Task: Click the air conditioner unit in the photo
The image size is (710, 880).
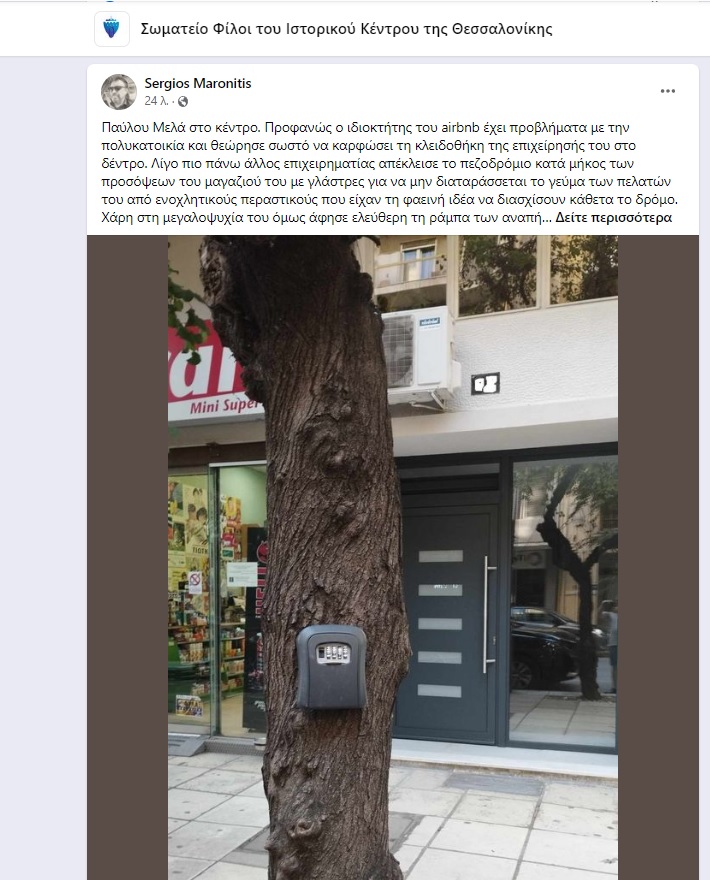Action: [418, 355]
